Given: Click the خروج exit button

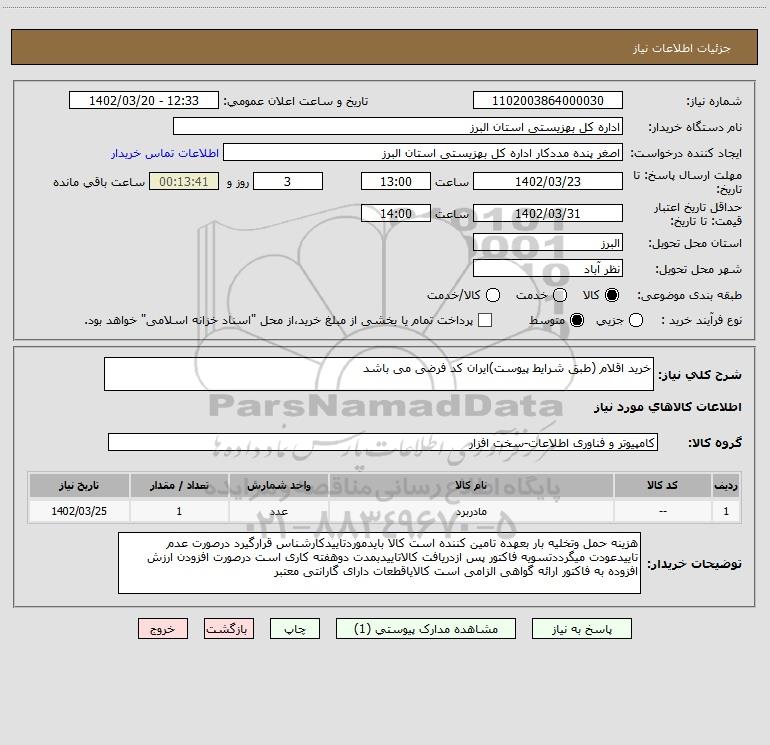Looking at the screenshot, I should coord(163,629).
